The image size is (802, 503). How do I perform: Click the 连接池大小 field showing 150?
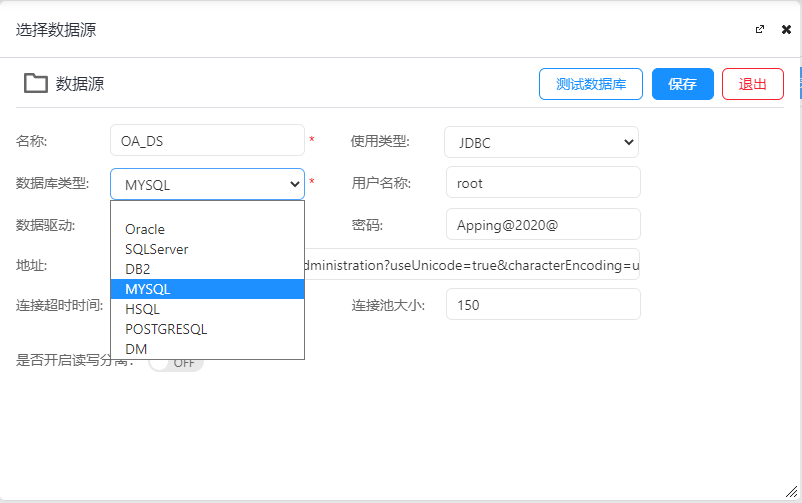click(542, 305)
